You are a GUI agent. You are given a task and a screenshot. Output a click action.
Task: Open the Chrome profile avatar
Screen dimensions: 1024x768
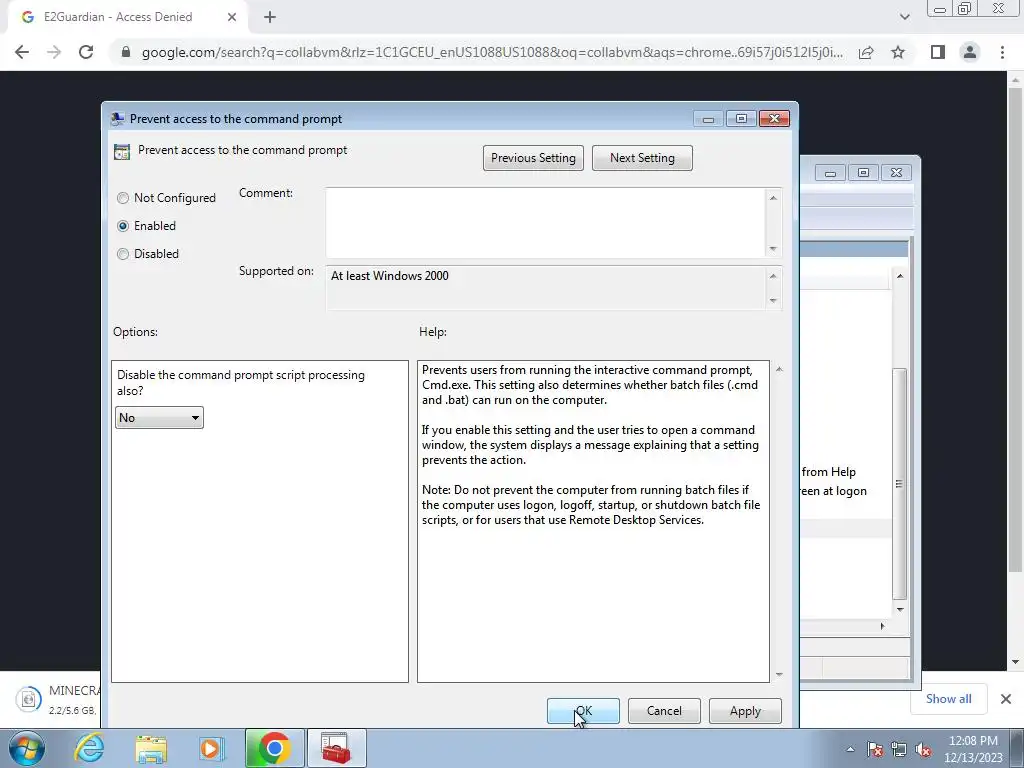click(x=970, y=52)
